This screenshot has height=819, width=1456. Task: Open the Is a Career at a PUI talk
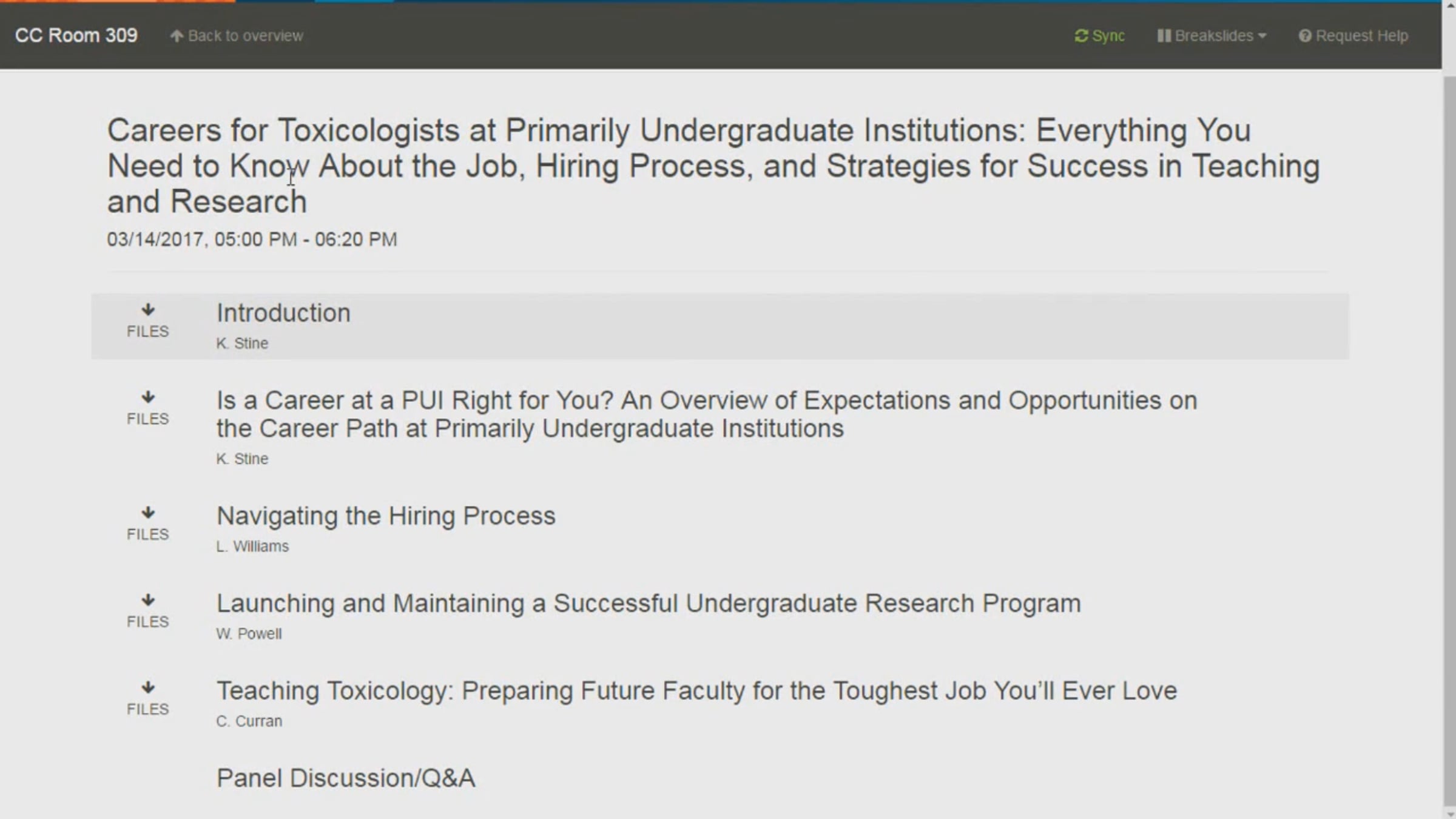707,414
